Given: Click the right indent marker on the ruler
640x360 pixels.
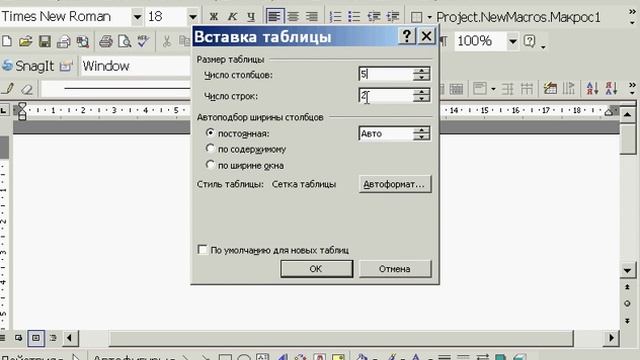Looking at the screenshot, I should (609, 112).
